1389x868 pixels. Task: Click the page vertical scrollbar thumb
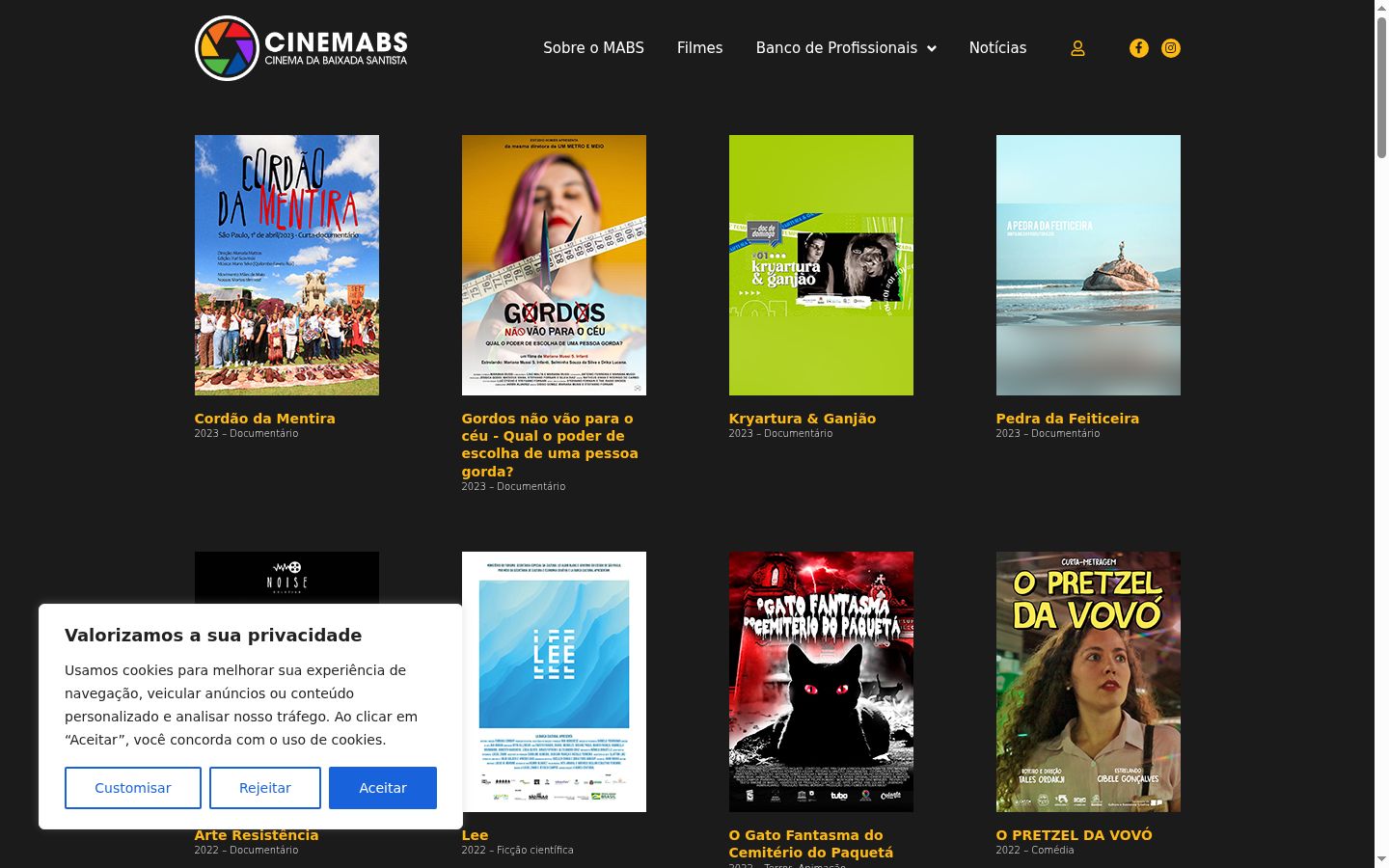point(1381,87)
